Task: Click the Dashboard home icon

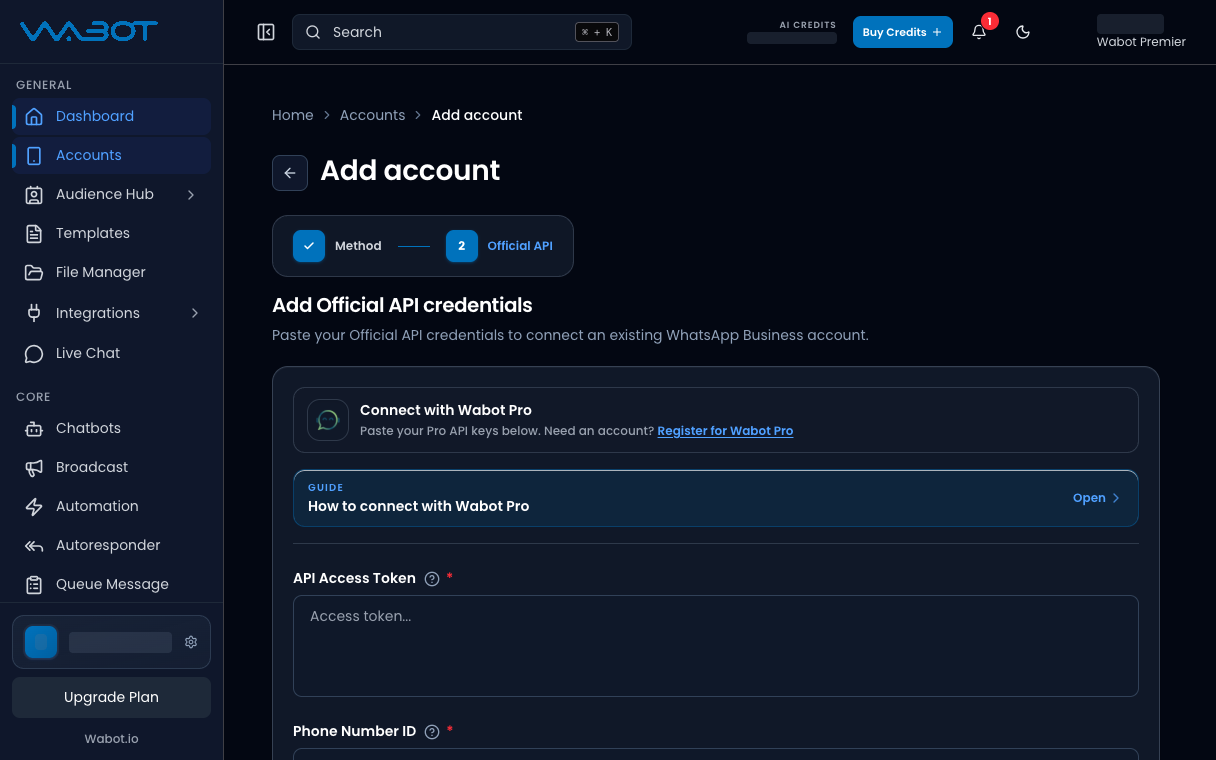Action: click(34, 116)
